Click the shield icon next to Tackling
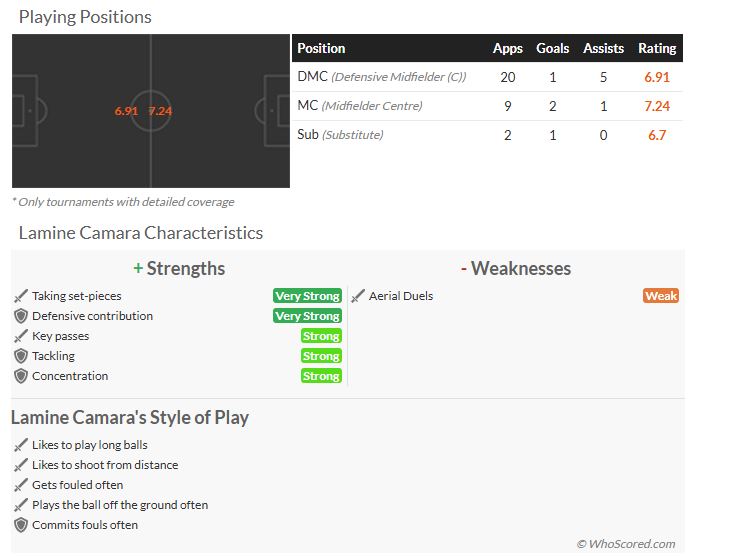The height and width of the screenshot is (556, 735). (21, 356)
